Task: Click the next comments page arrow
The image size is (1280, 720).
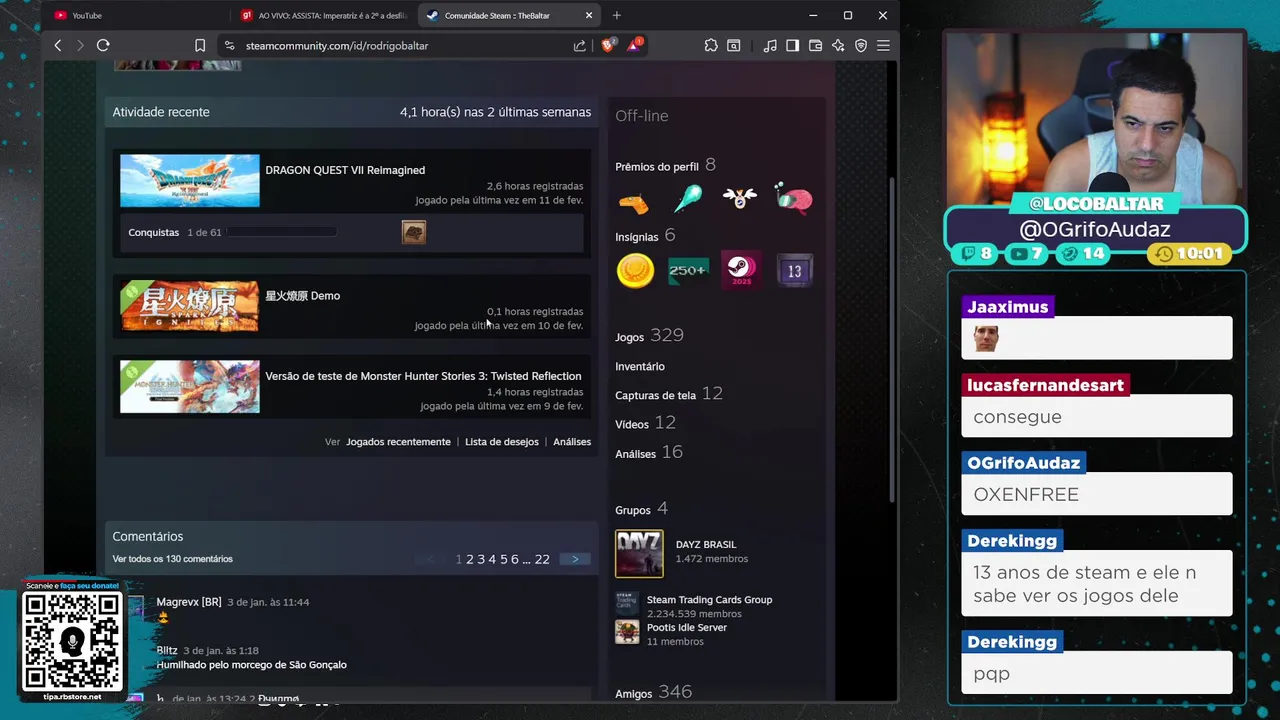Action: click(x=575, y=559)
